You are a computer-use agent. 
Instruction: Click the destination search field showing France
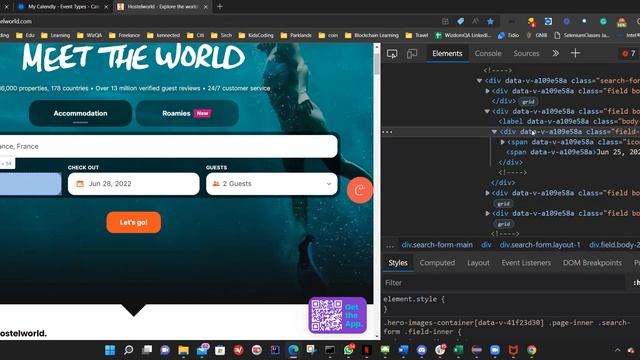click(x=169, y=146)
